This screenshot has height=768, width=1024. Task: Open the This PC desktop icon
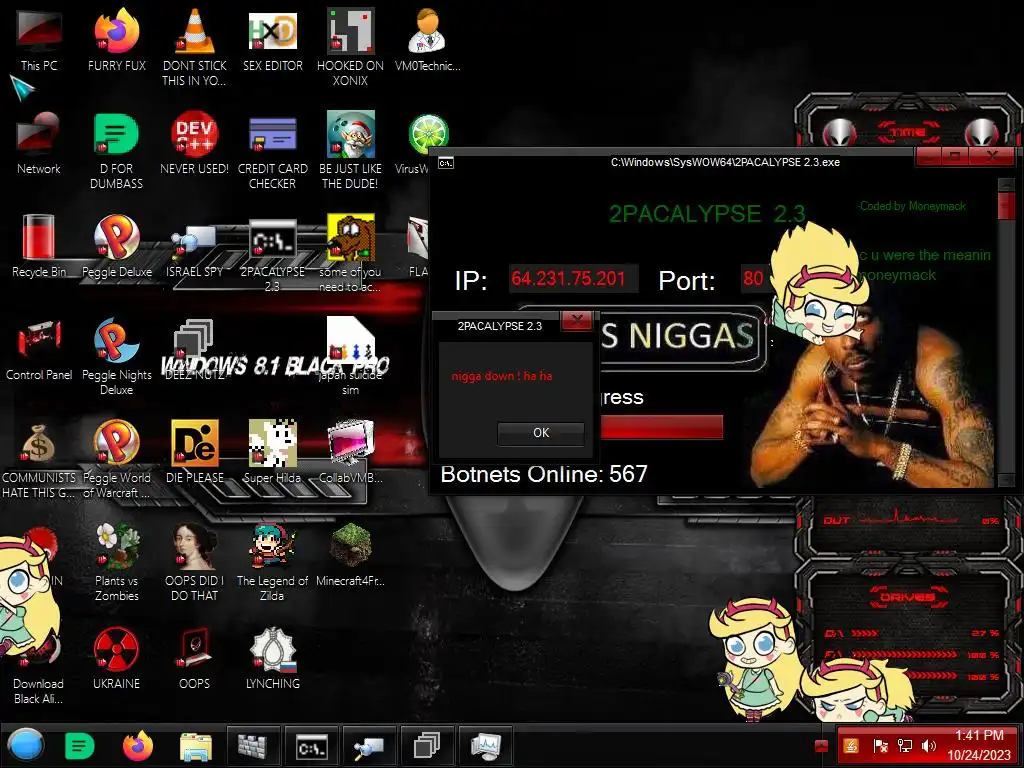[x=39, y=40]
